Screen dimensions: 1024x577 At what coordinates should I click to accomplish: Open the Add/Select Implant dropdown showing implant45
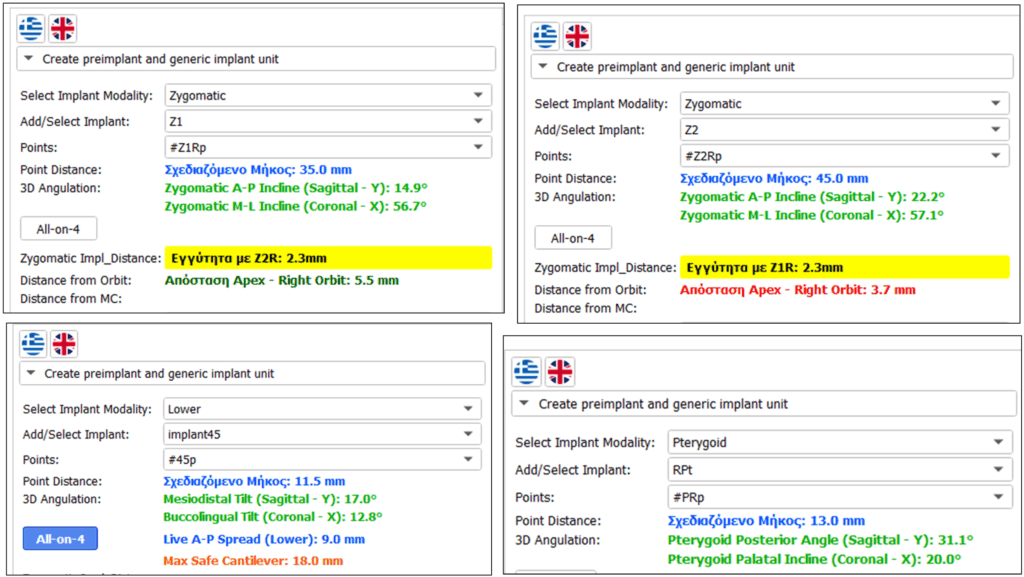(322, 434)
